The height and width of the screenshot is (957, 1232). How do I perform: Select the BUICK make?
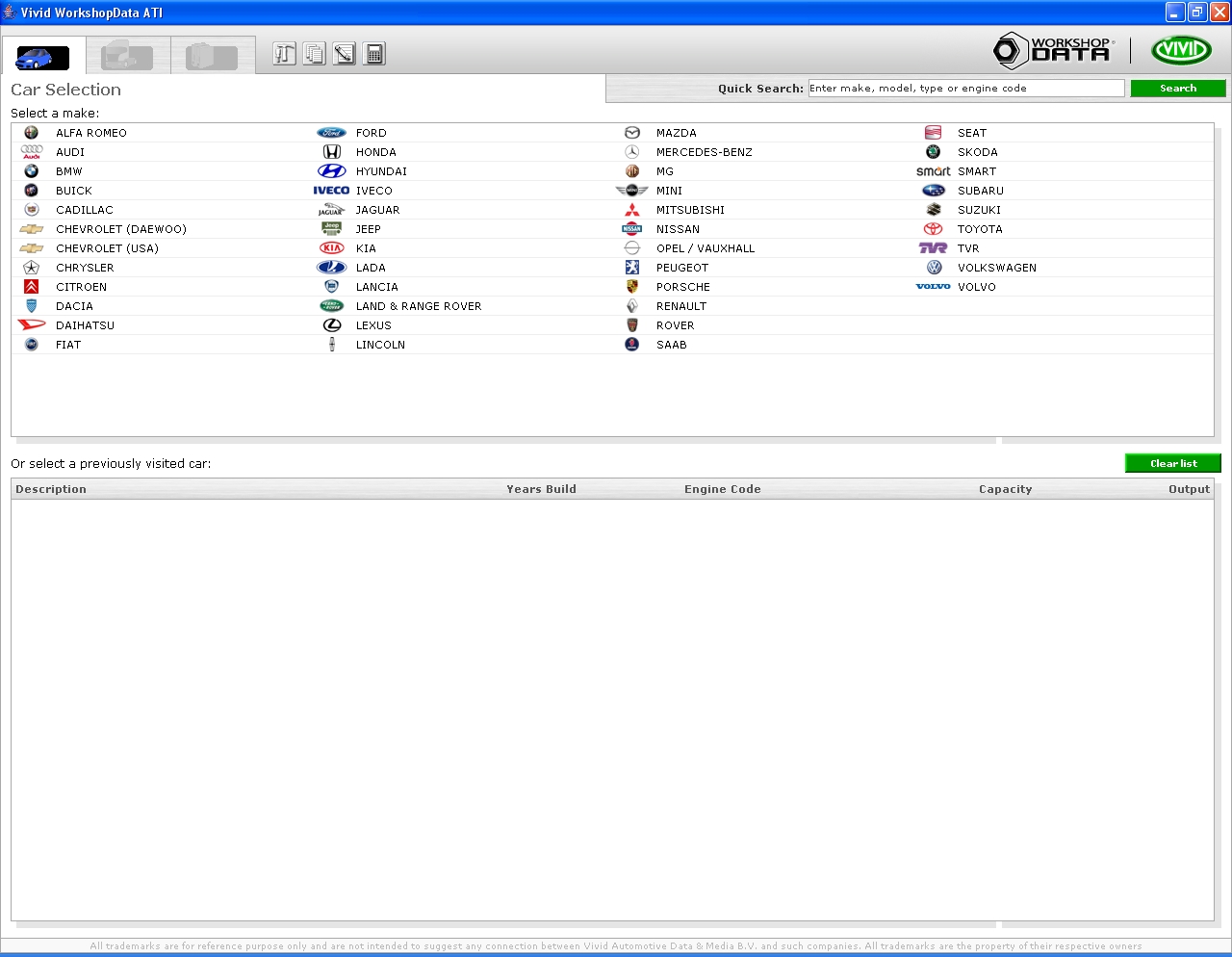[x=74, y=191]
